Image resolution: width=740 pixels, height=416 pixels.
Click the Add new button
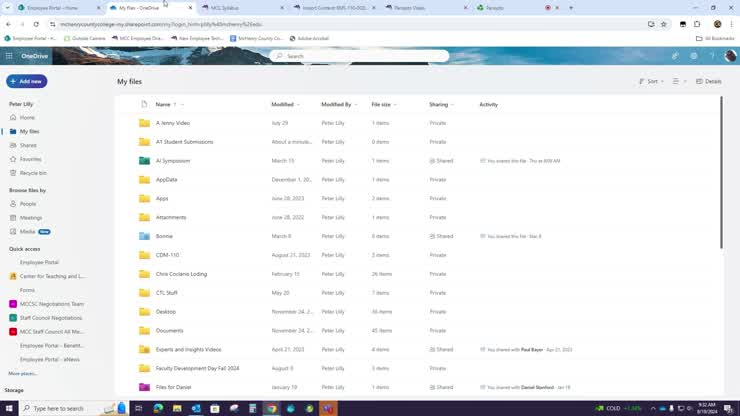tap(26, 81)
